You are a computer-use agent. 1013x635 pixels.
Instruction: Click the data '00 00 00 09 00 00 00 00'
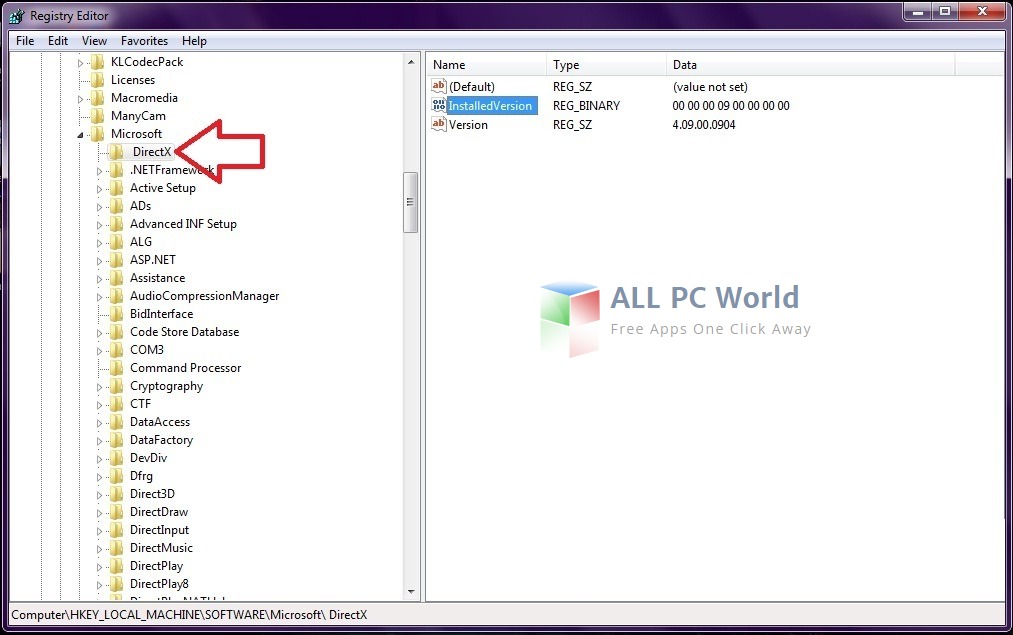731,105
